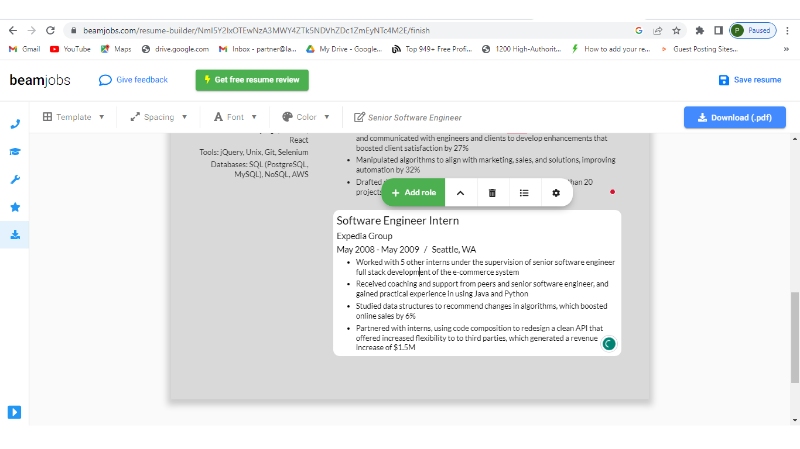
Task: Move role up with the chevron arrow
Action: (x=460, y=192)
